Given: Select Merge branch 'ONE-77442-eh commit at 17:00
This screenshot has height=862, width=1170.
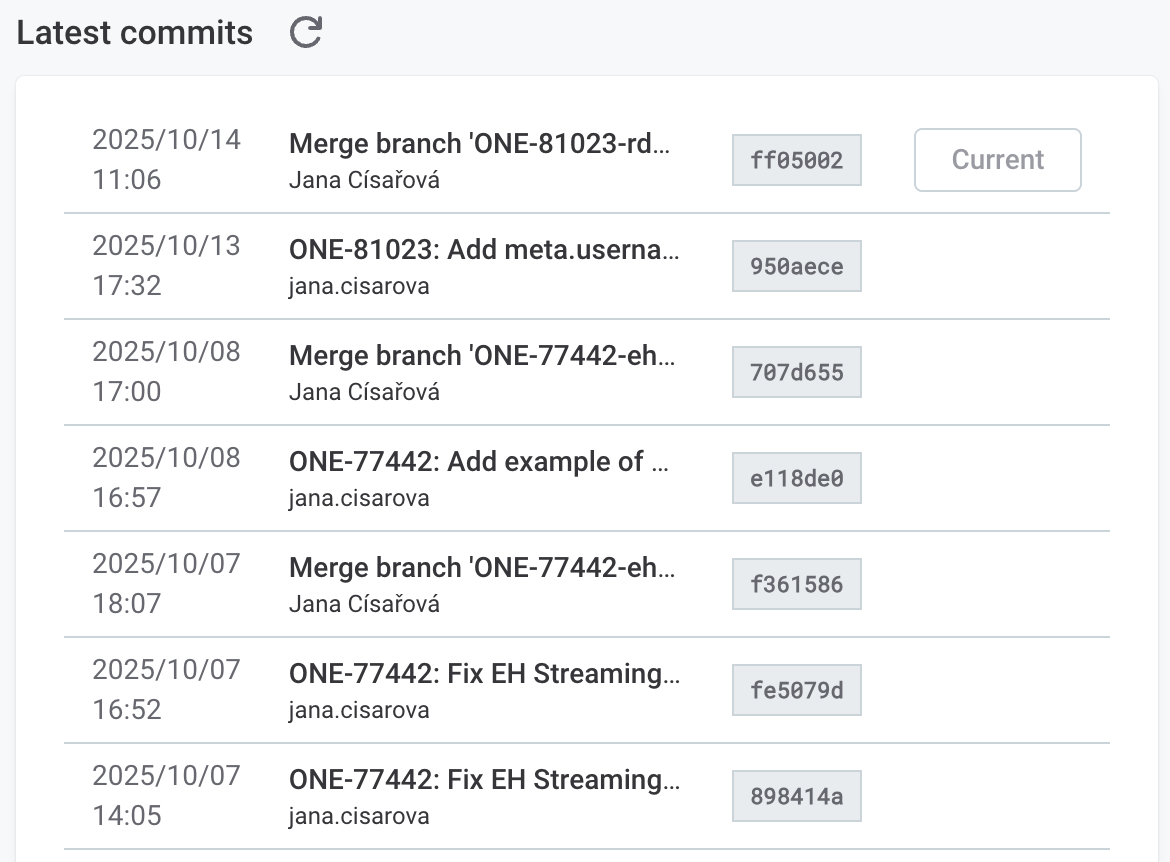Looking at the screenshot, I should point(482,355).
